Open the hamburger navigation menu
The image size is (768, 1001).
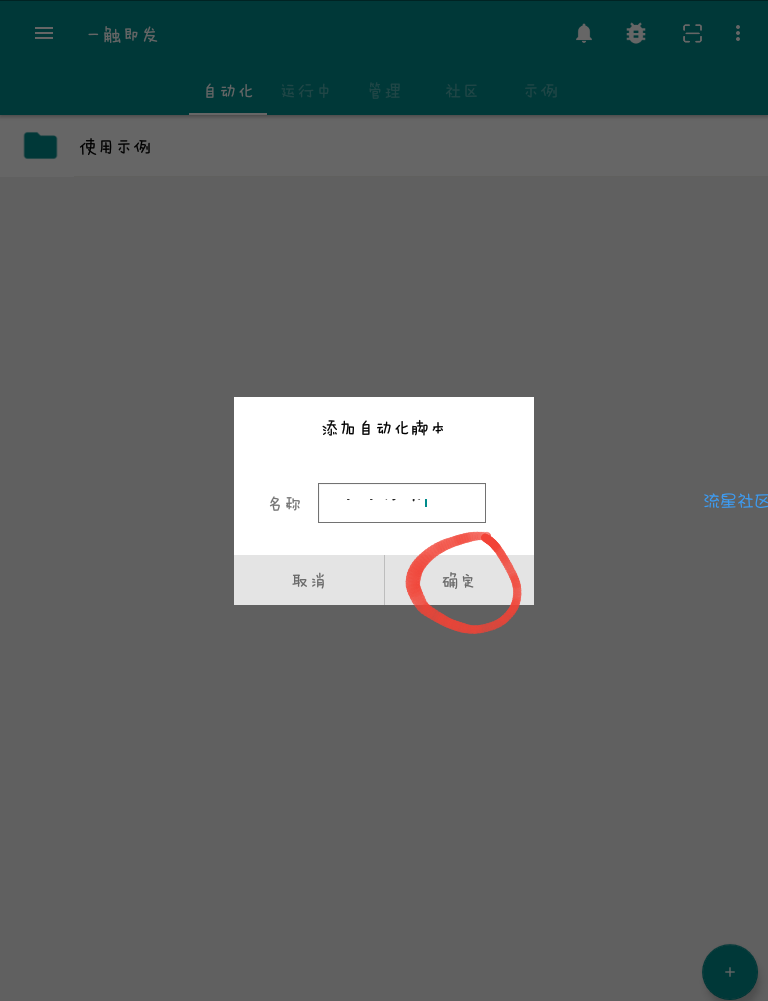pyautogui.click(x=43, y=33)
